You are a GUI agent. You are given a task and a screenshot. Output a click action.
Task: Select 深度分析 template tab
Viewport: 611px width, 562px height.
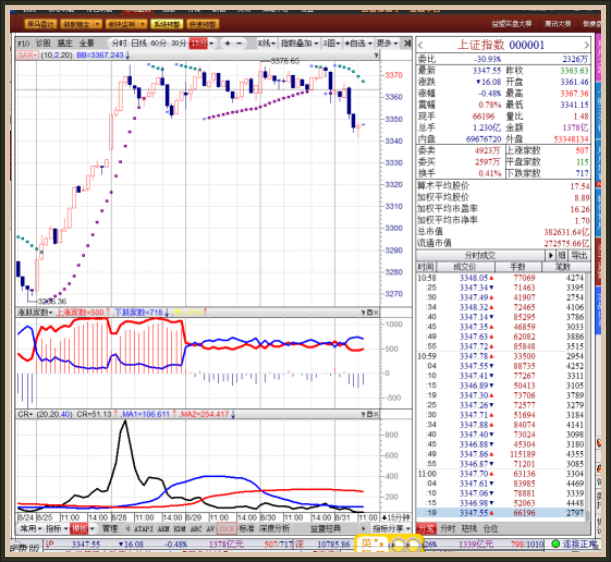click(274, 528)
